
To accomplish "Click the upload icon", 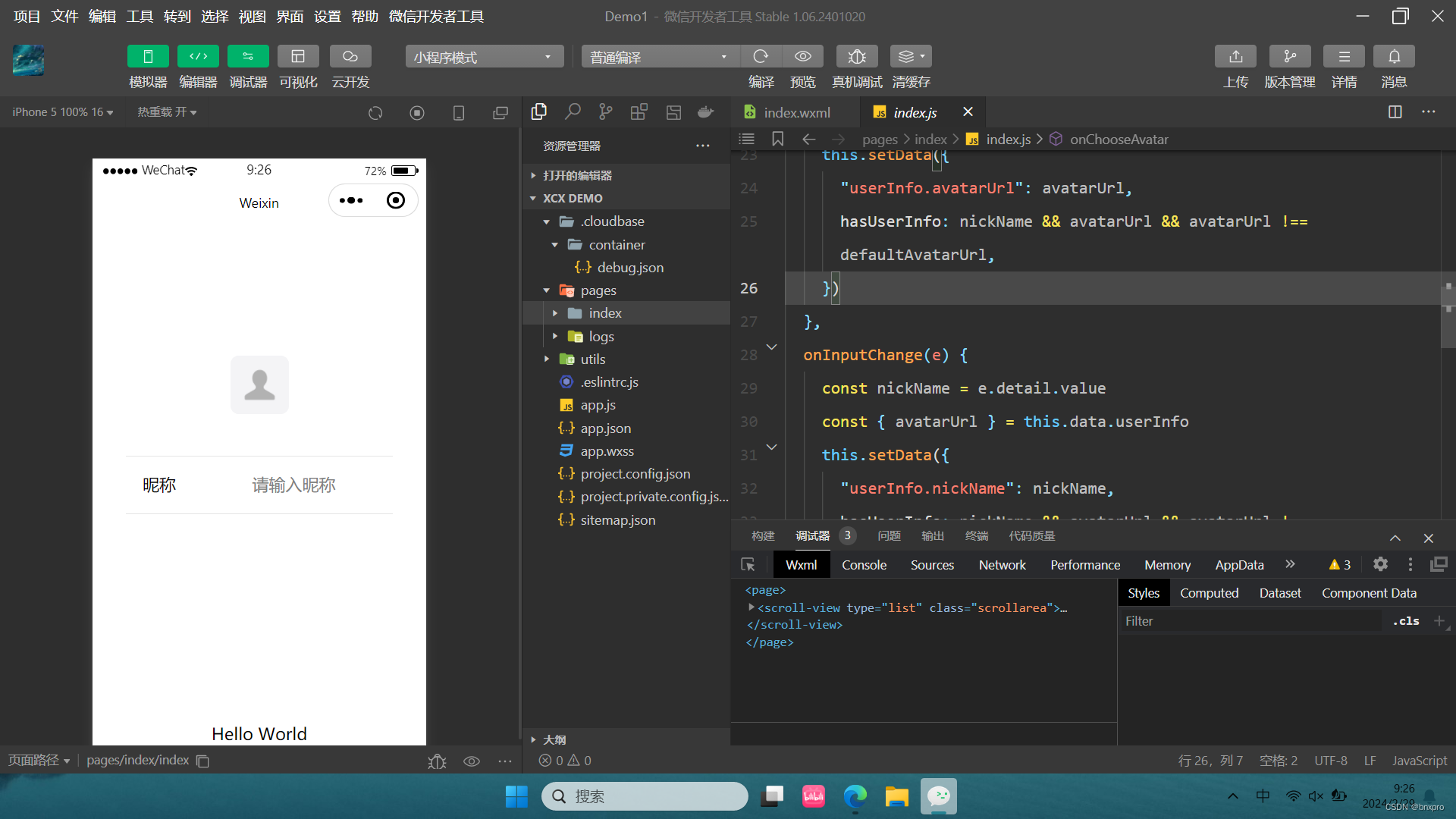I will click(x=1235, y=57).
